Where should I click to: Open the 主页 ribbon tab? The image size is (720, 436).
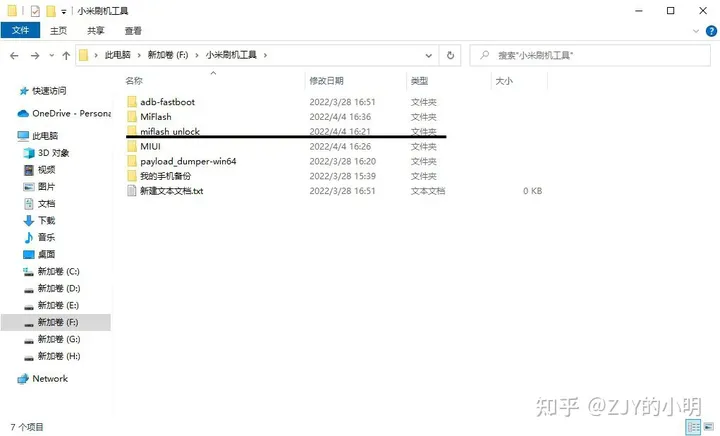[58, 31]
